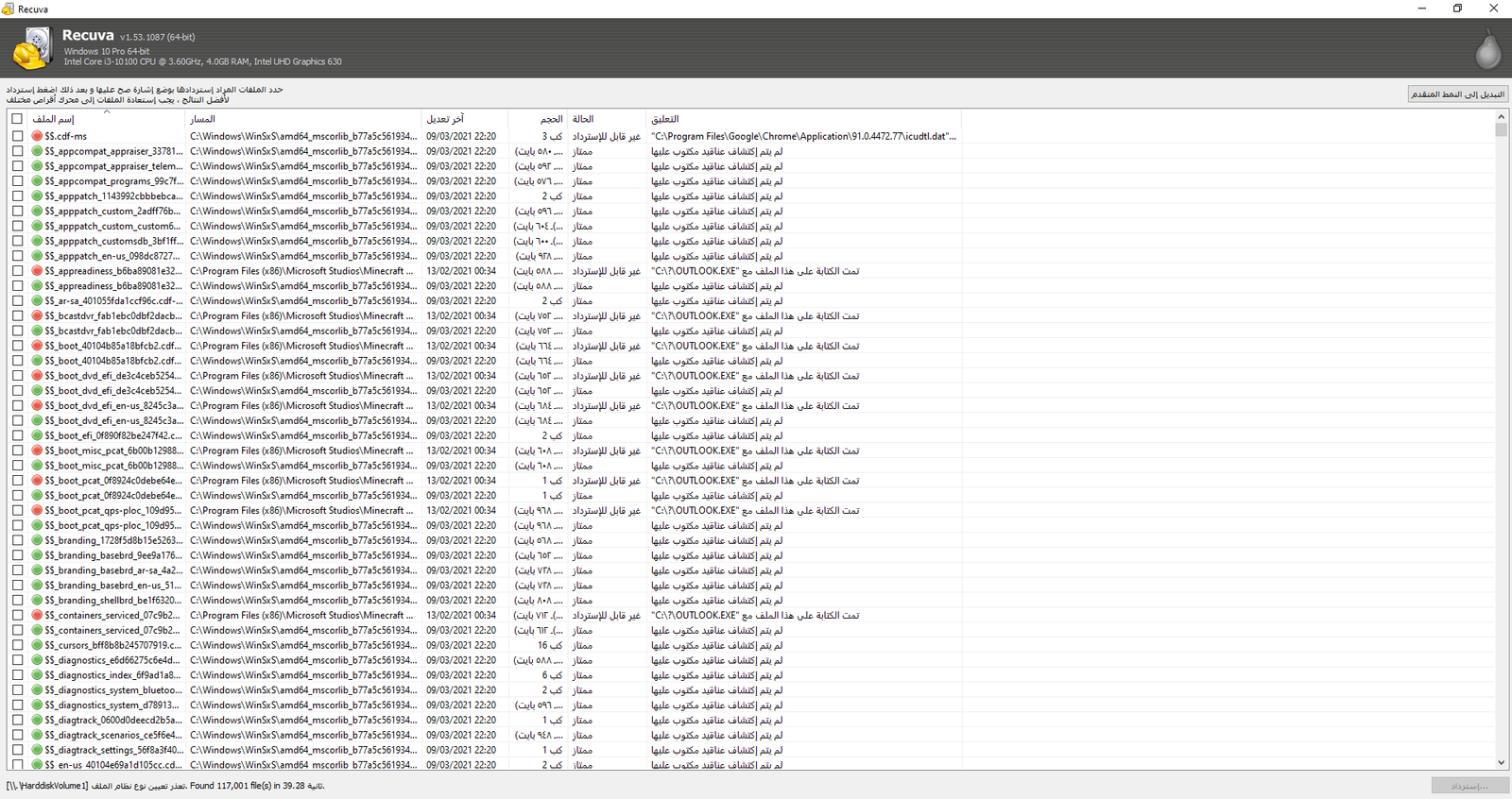This screenshot has width=1512, height=799.
Task: Click green status dot of $$_apppatch_custom_custom6
Action: tap(38, 226)
